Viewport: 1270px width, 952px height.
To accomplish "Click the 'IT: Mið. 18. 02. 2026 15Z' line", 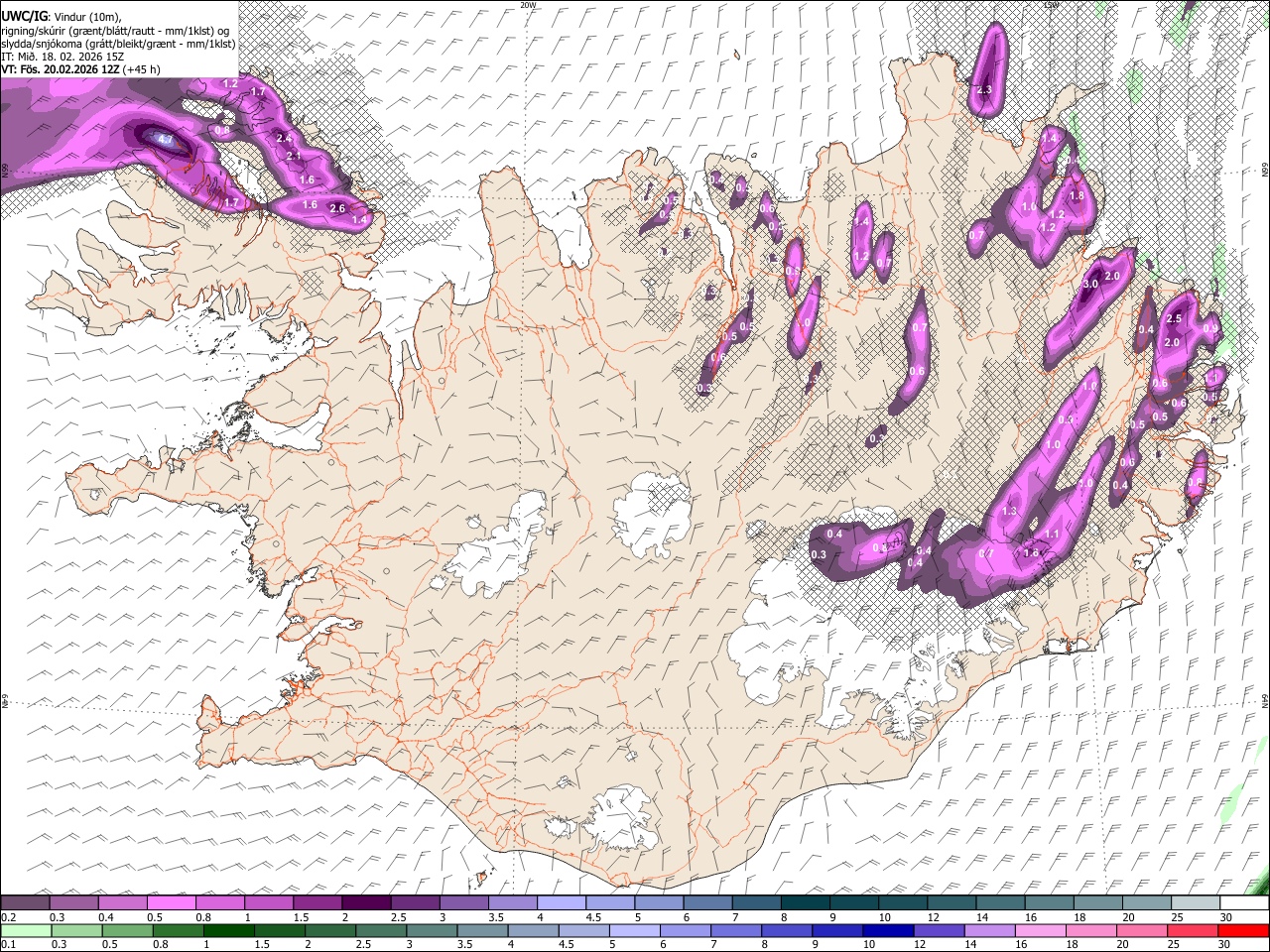I will pyautogui.click(x=63, y=57).
